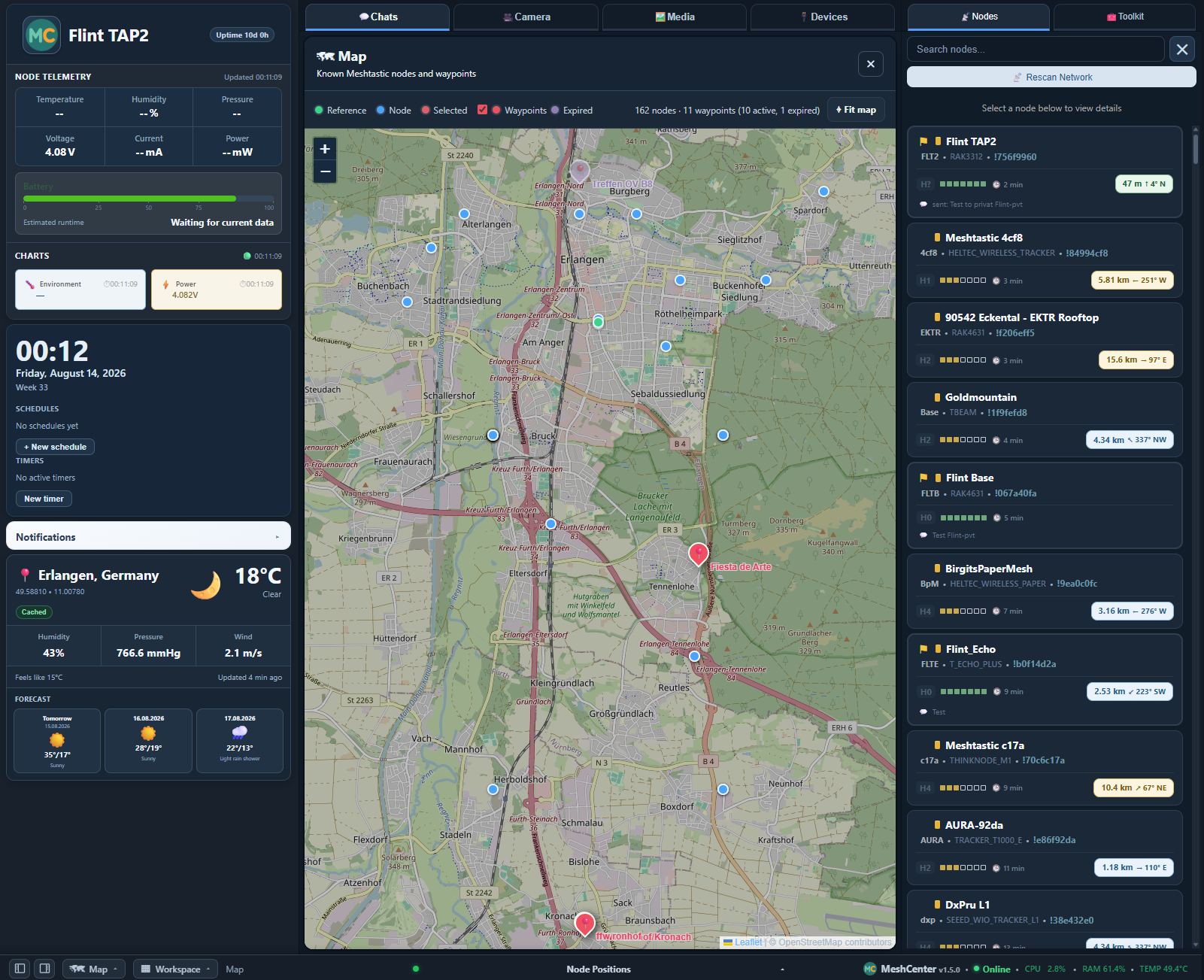Open the Camera tab

[526, 17]
